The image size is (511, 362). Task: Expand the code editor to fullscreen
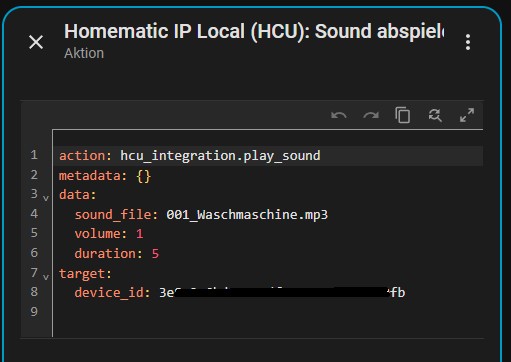467,115
